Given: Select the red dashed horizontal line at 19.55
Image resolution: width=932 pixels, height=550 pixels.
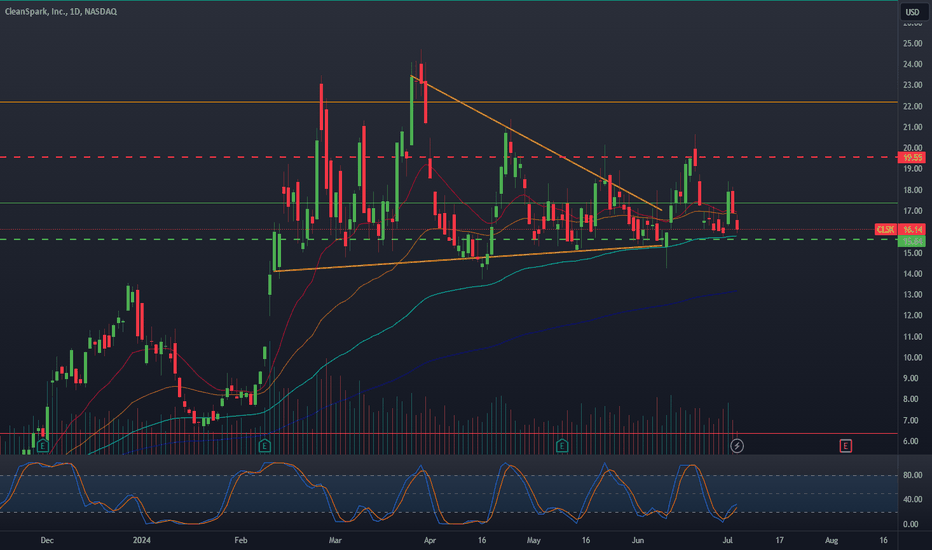Looking at the screenshot, I should click(x=449, y=157).
